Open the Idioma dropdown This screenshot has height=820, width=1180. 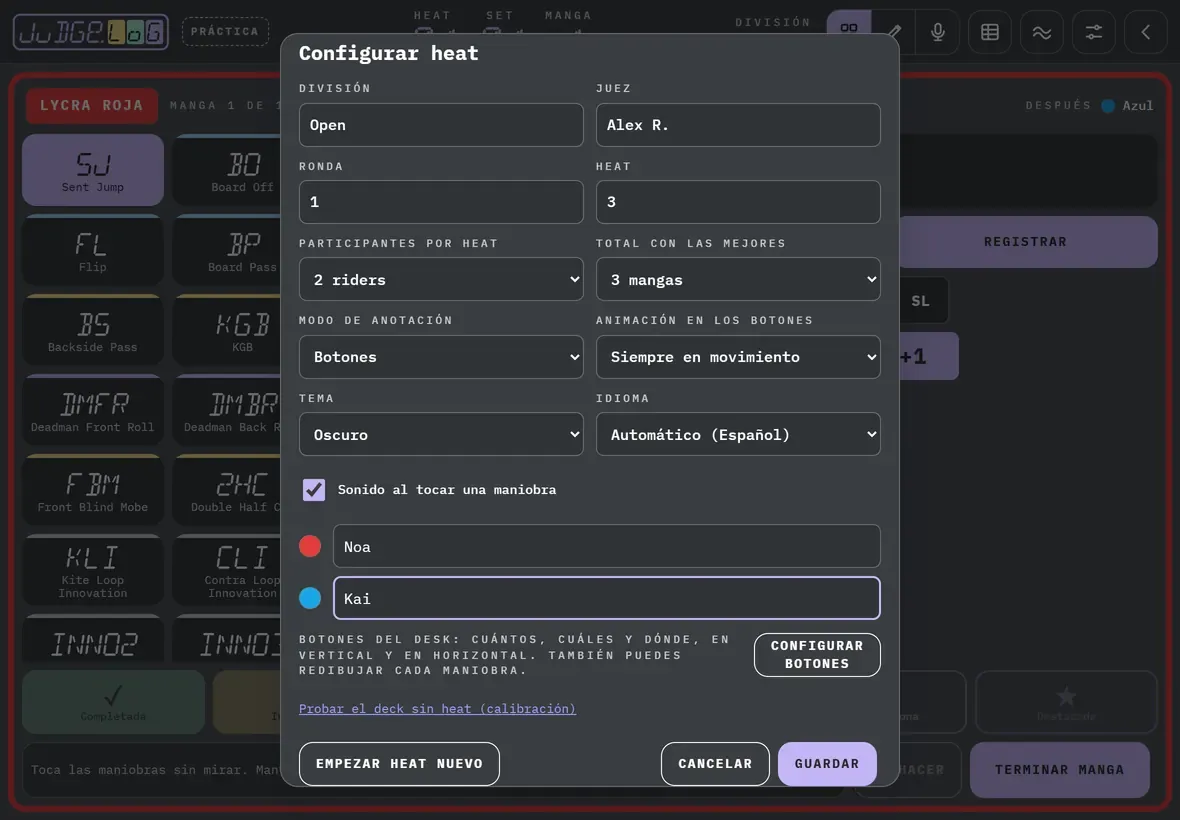tap(738, 434)
